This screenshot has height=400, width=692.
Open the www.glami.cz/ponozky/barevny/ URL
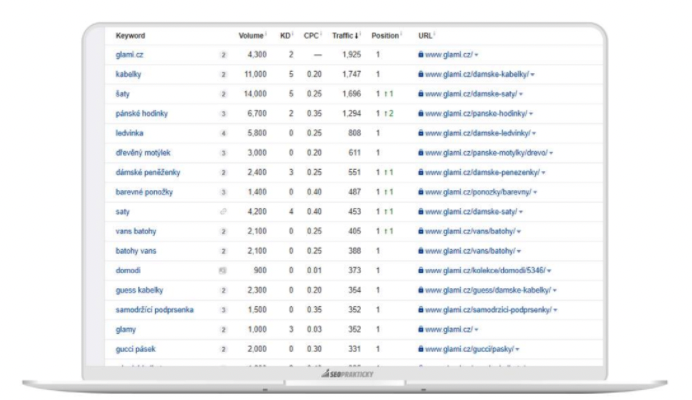tap(478, 192)
